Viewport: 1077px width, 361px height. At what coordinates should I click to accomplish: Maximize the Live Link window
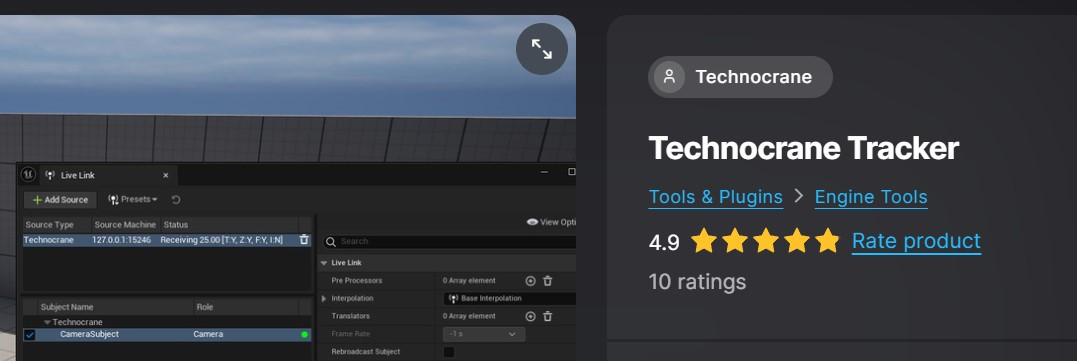tap(571, 172)
